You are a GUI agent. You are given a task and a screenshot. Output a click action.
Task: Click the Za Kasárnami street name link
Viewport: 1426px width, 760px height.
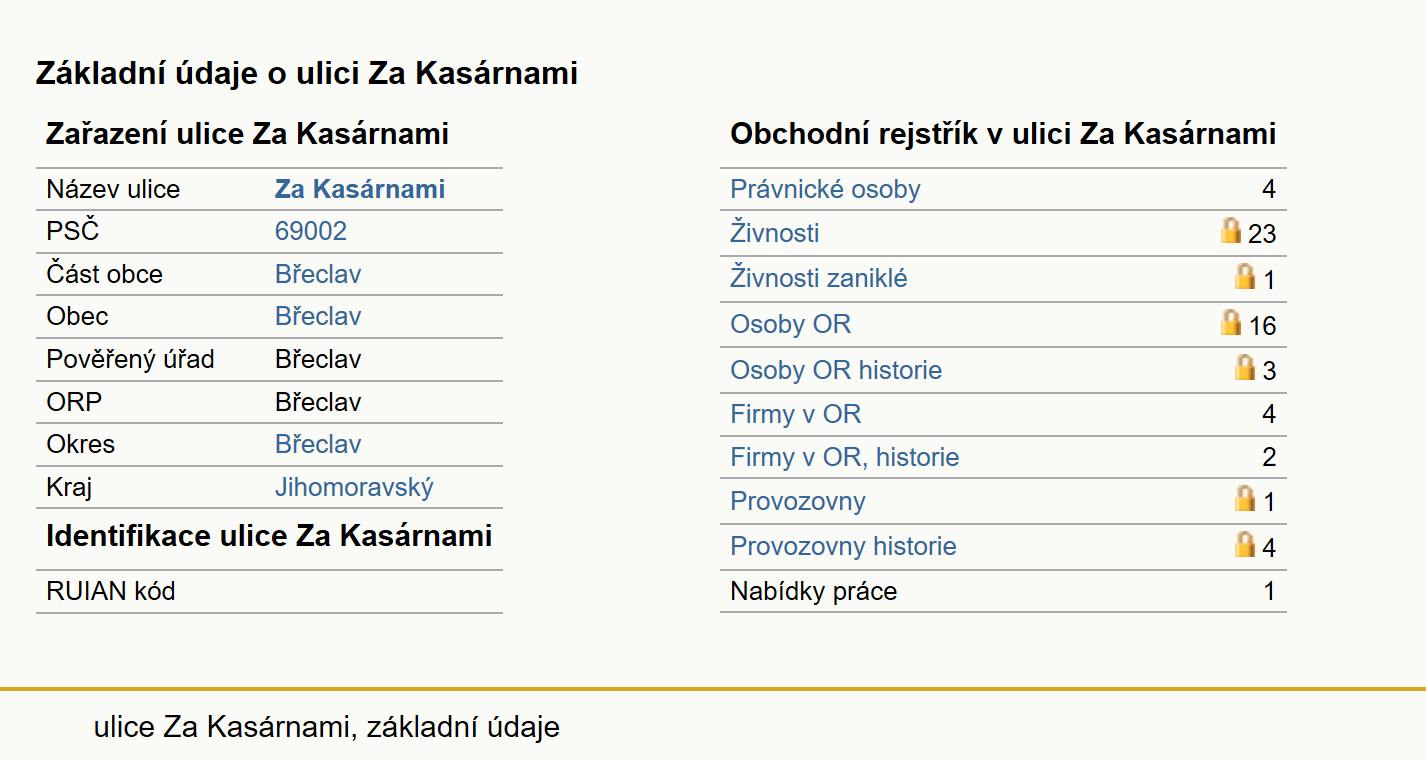(360, 189)
